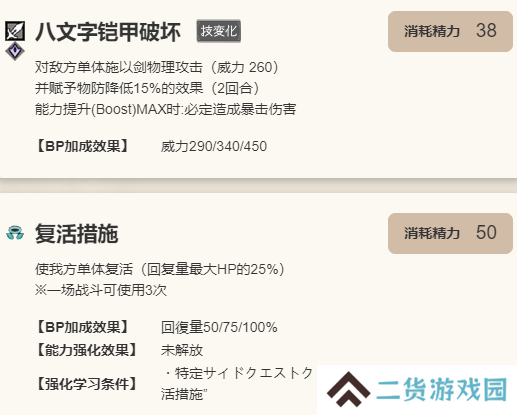Click the 消耗精力 38 cost badge
This screenshot has width=517, height=415.
(450, 31)
